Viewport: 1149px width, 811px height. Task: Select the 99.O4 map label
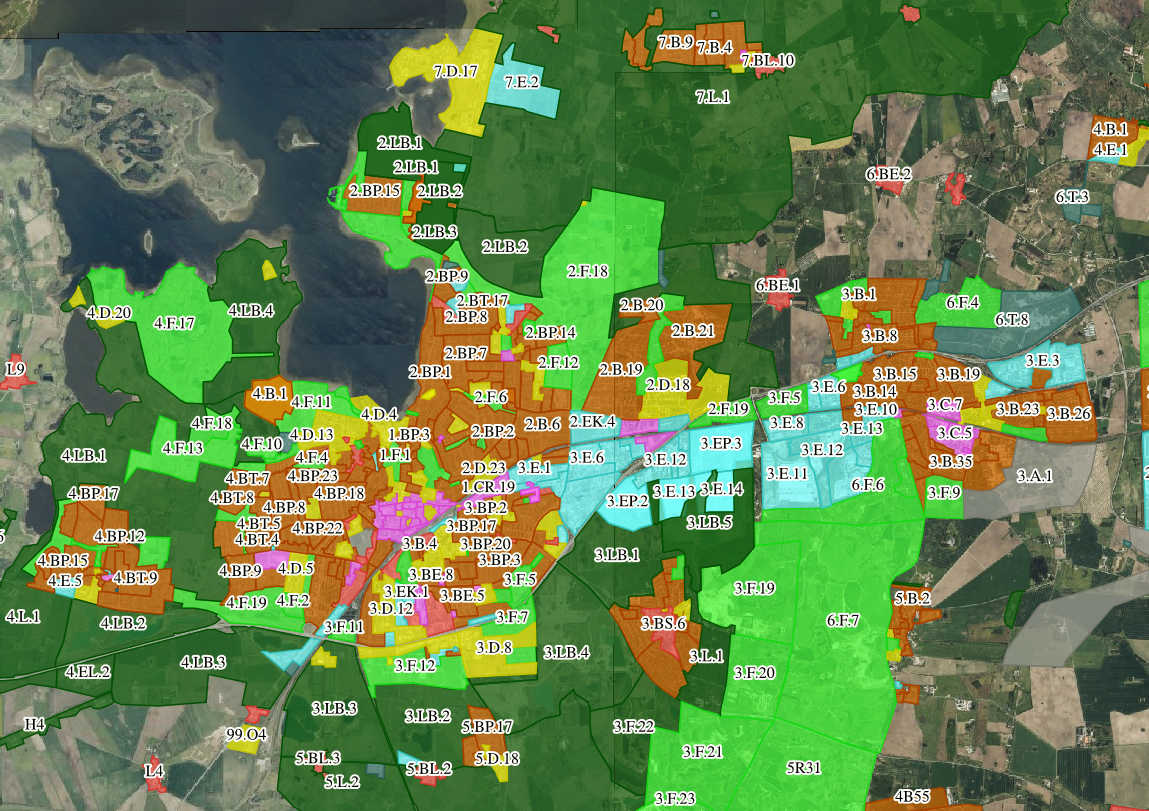coord(246,735)
